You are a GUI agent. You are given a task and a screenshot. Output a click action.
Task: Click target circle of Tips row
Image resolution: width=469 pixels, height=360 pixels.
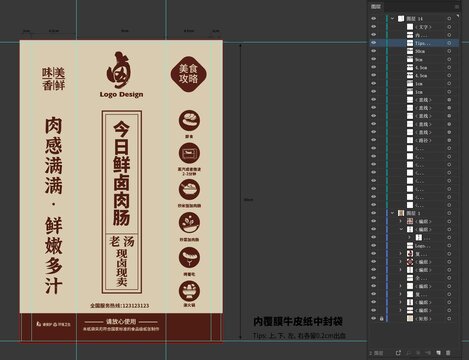(449, 43)
